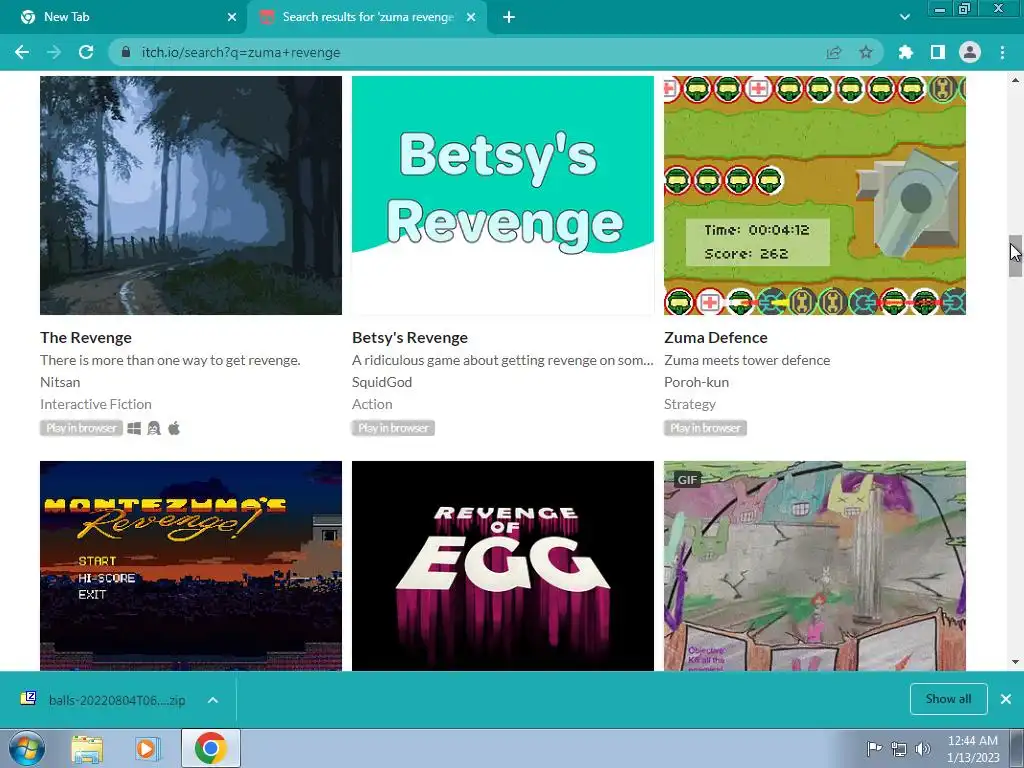Click the Action genre text
This screenshot has width=1024, height=768.
click(372, 404)
